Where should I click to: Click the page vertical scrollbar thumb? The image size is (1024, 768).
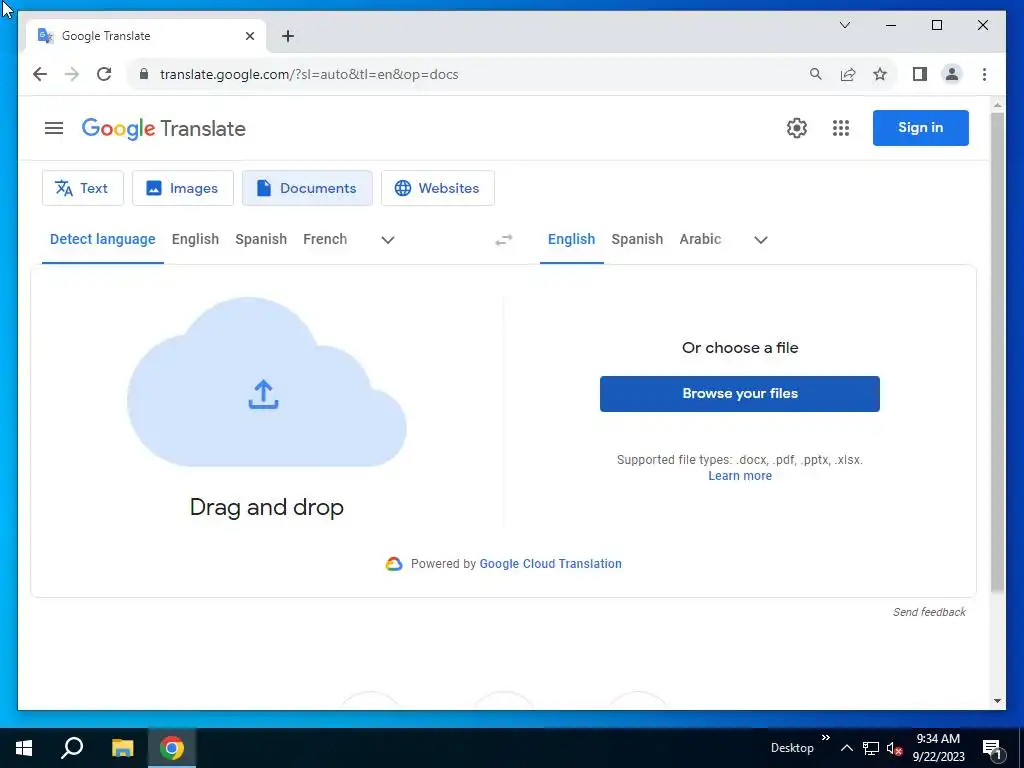click(x=997, y=353)
